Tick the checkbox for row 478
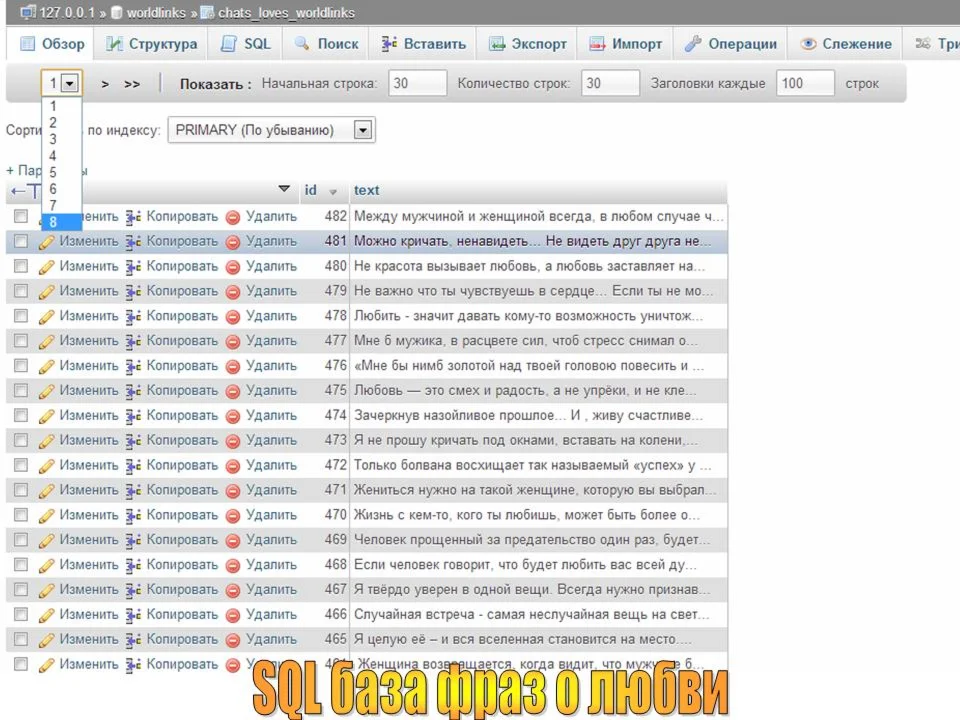 [21, 315]
